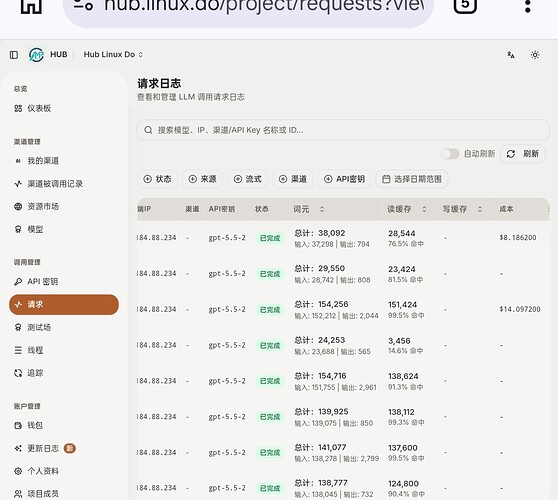The width and height of the screenshot is (558, 500).
Task: Tap the browser home icon
Action: pos(31,6)
